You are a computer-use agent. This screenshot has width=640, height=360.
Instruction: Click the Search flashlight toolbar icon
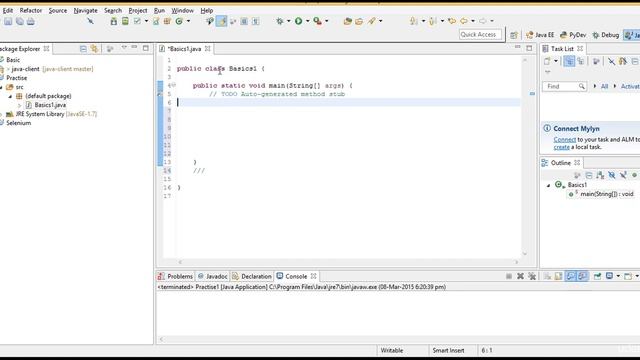click(371, 21)
